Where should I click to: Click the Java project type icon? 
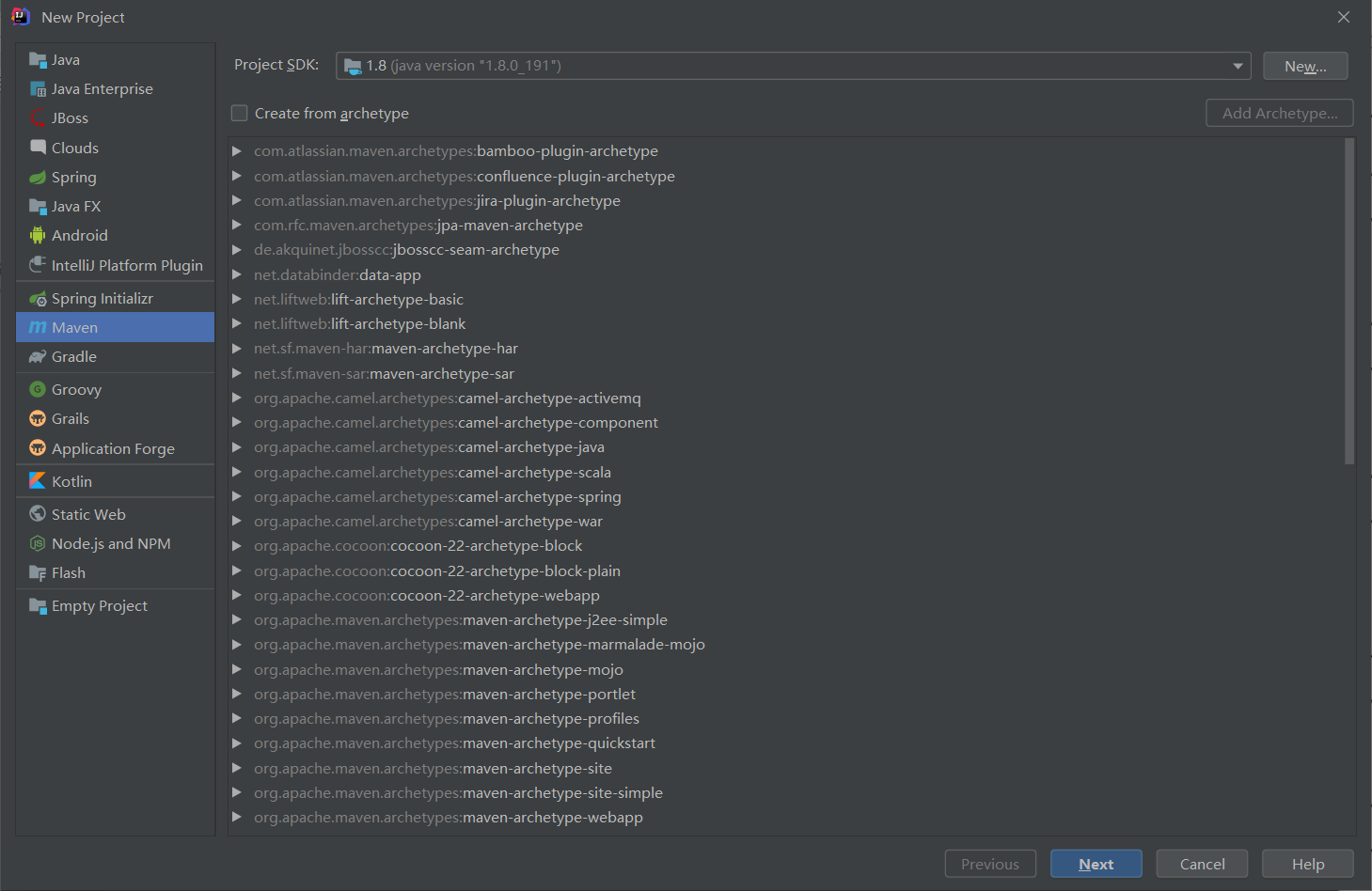(x=38, y=60)
